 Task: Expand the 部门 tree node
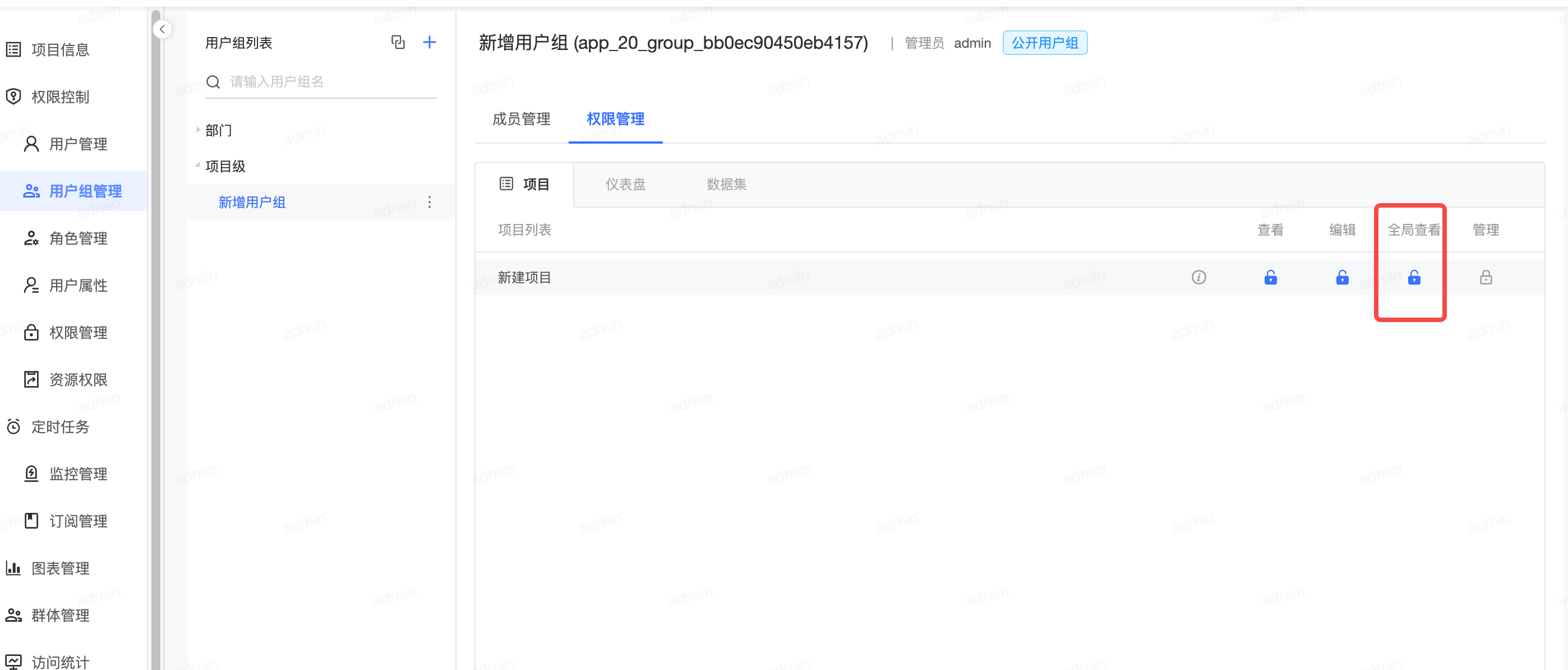coord(198,130)
